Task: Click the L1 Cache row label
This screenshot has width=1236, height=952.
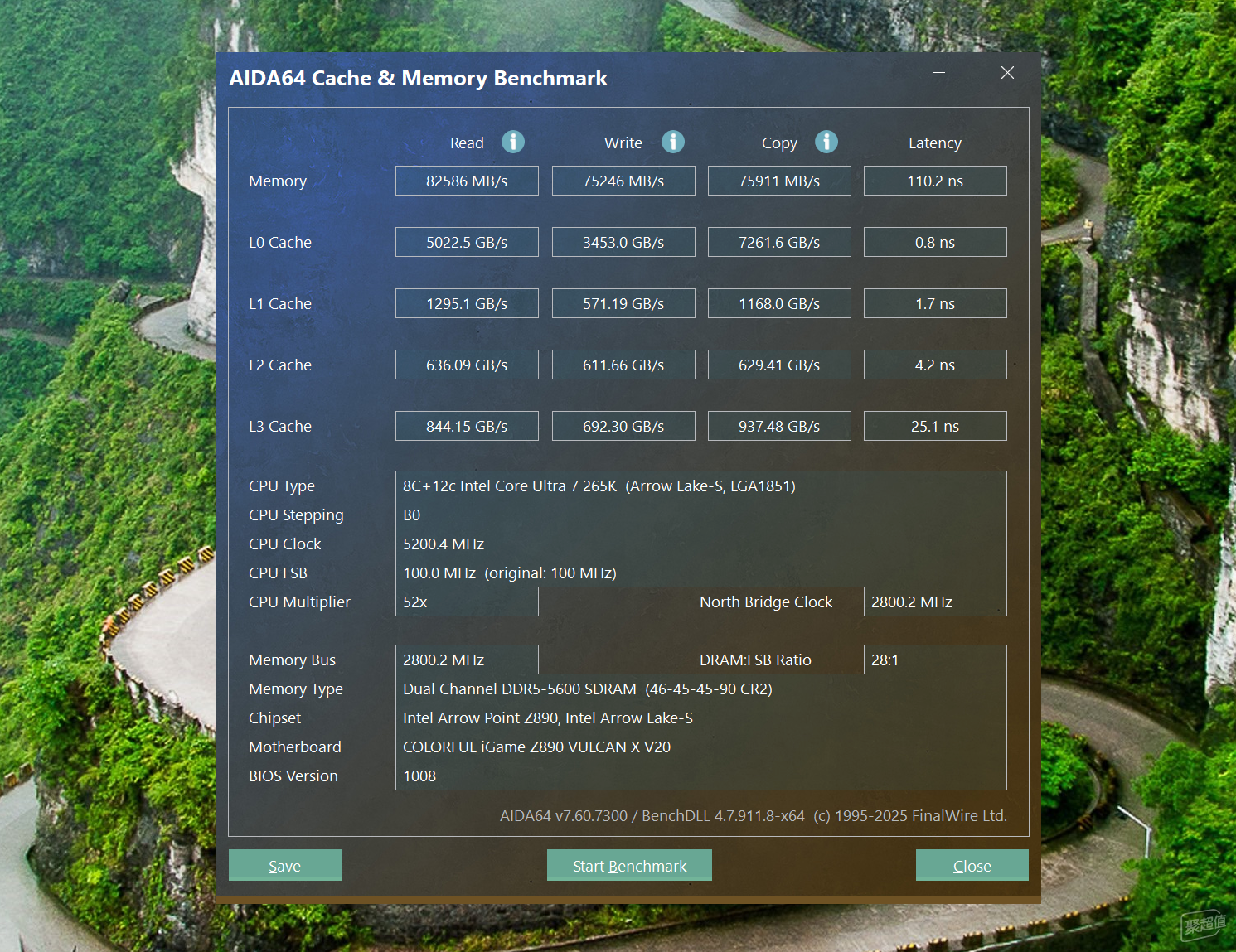Action: click(x=280, y=303)
